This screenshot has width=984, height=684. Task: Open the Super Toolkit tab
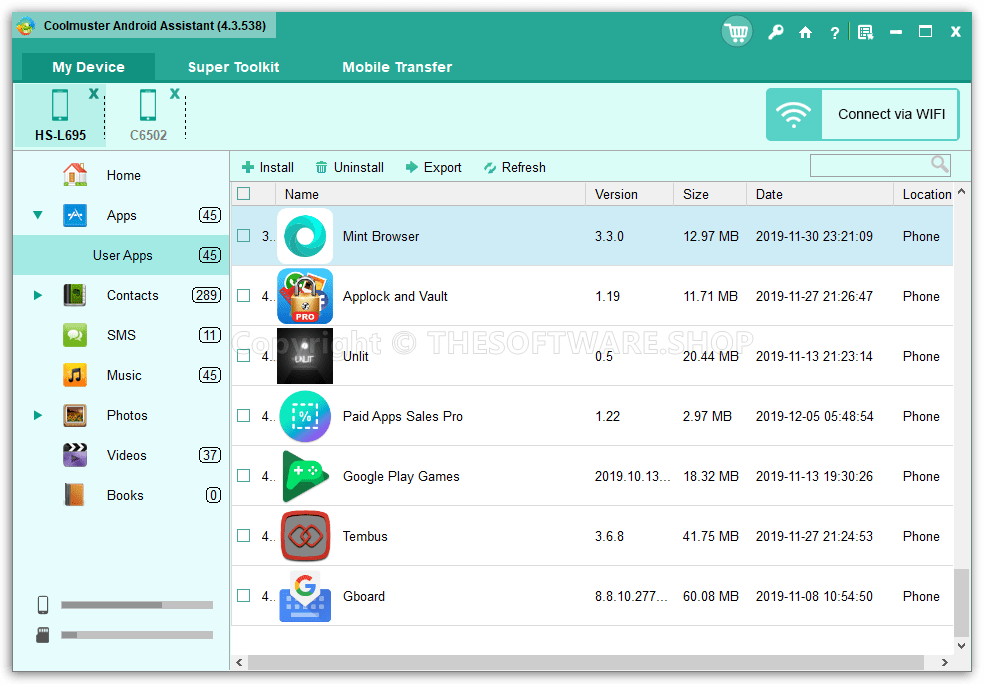click(x=233, y=67)
